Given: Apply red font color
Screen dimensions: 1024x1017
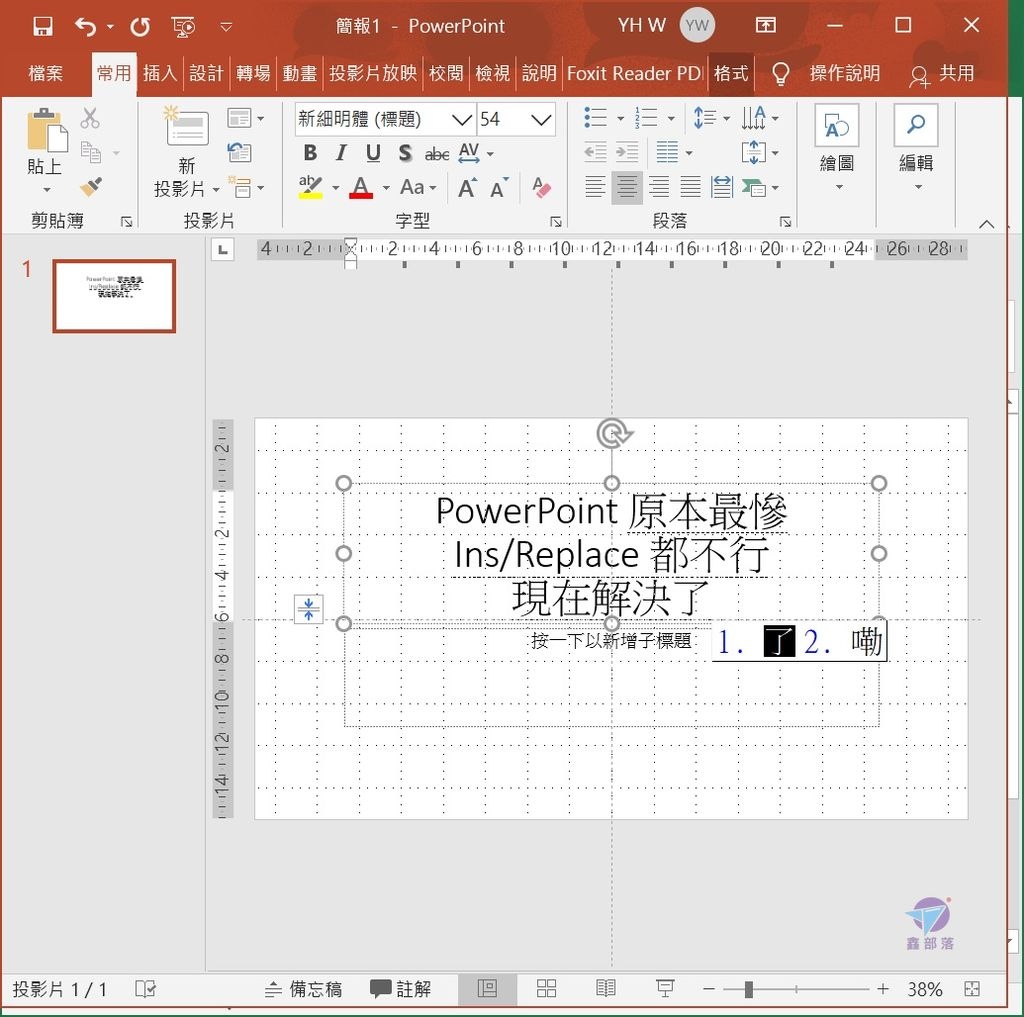Looking at the screenshot, I should [x=361, y=187].
